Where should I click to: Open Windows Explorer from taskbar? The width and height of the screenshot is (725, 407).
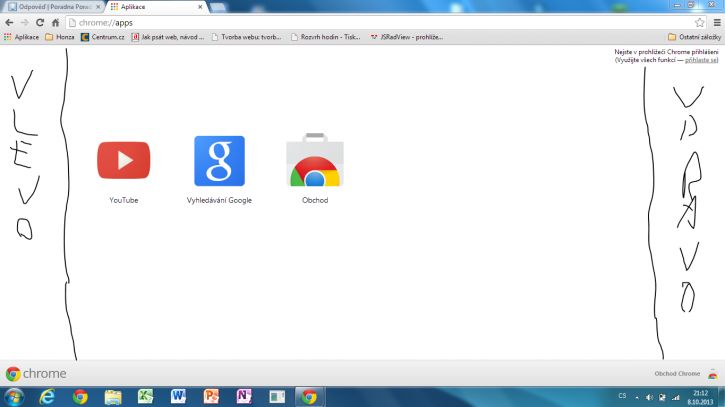(x=113, y=397)
